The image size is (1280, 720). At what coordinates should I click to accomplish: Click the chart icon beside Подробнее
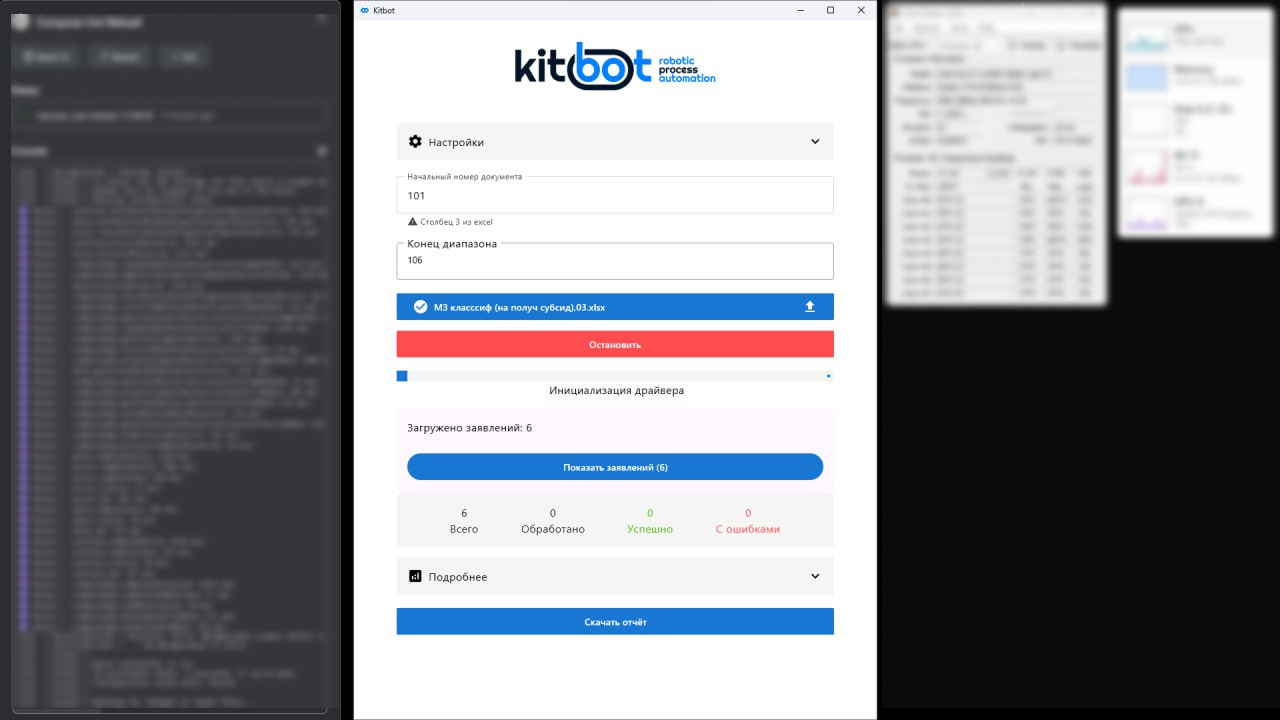click(x=415, y=576)
